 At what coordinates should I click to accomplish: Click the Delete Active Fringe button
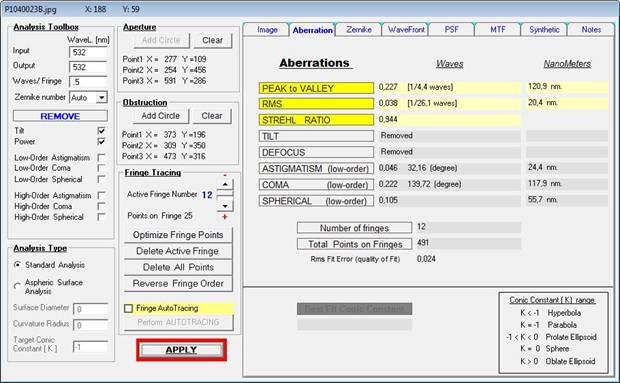[178, 251]
